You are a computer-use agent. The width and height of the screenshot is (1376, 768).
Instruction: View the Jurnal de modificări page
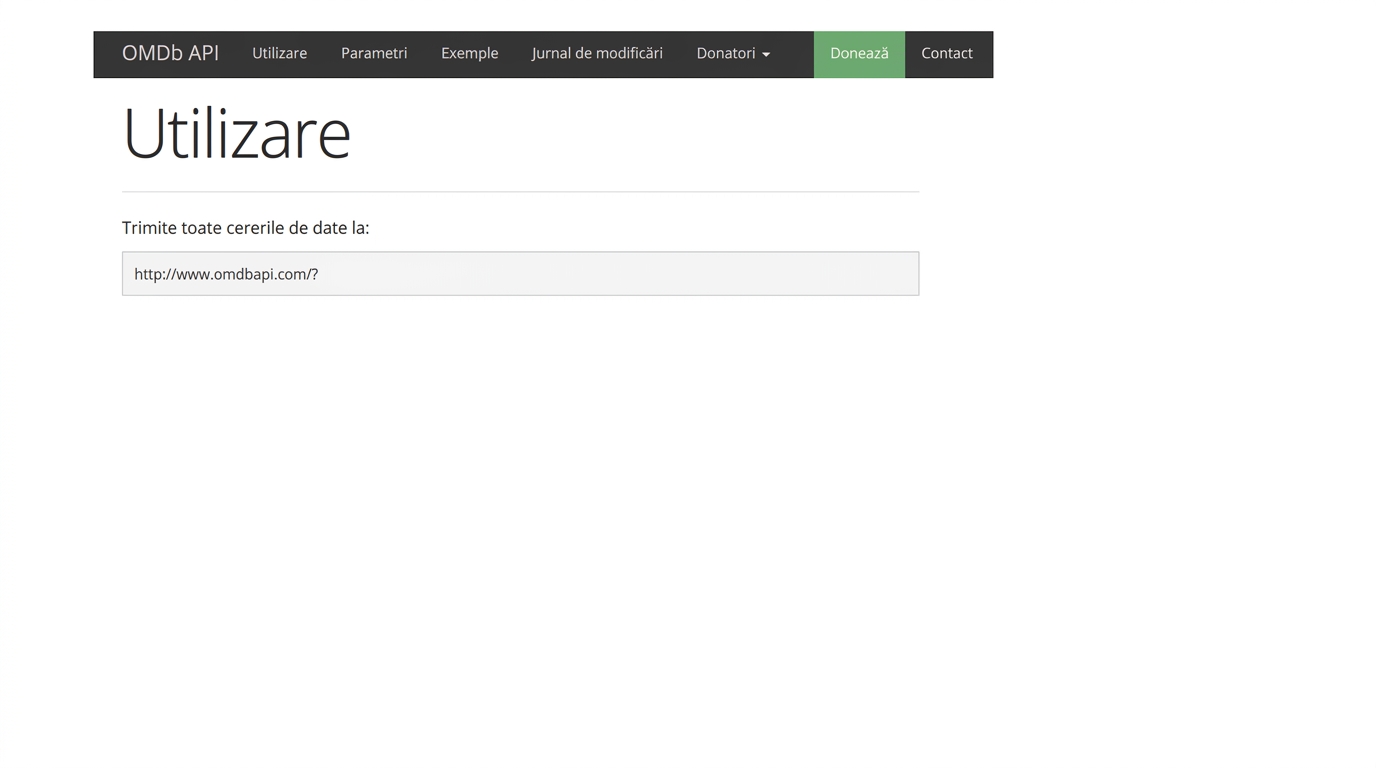597,54
